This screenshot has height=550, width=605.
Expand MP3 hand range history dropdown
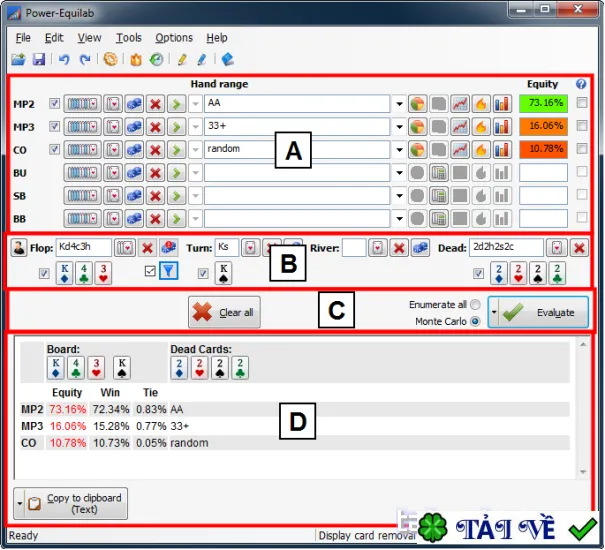[x=399, y=127]
